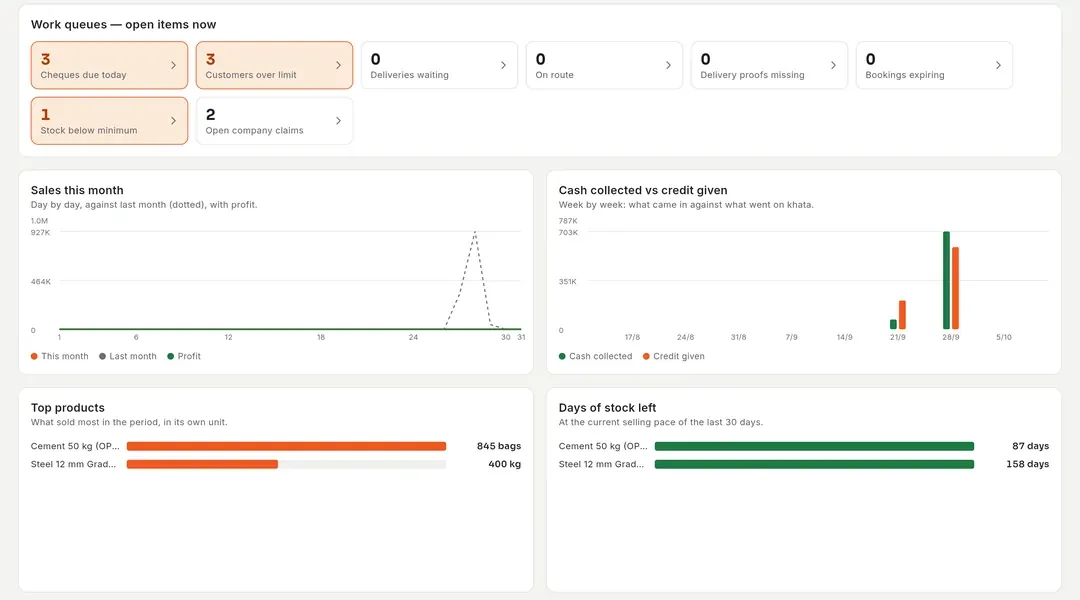Open the Customers over limit queue
The image size is (1080, 600).
click(274, 65)
